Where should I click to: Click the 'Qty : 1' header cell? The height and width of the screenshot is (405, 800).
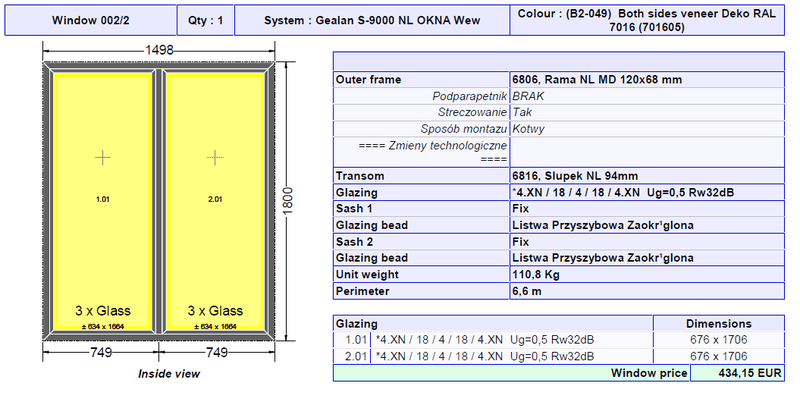pyautogui.click(x=206, y=20)
